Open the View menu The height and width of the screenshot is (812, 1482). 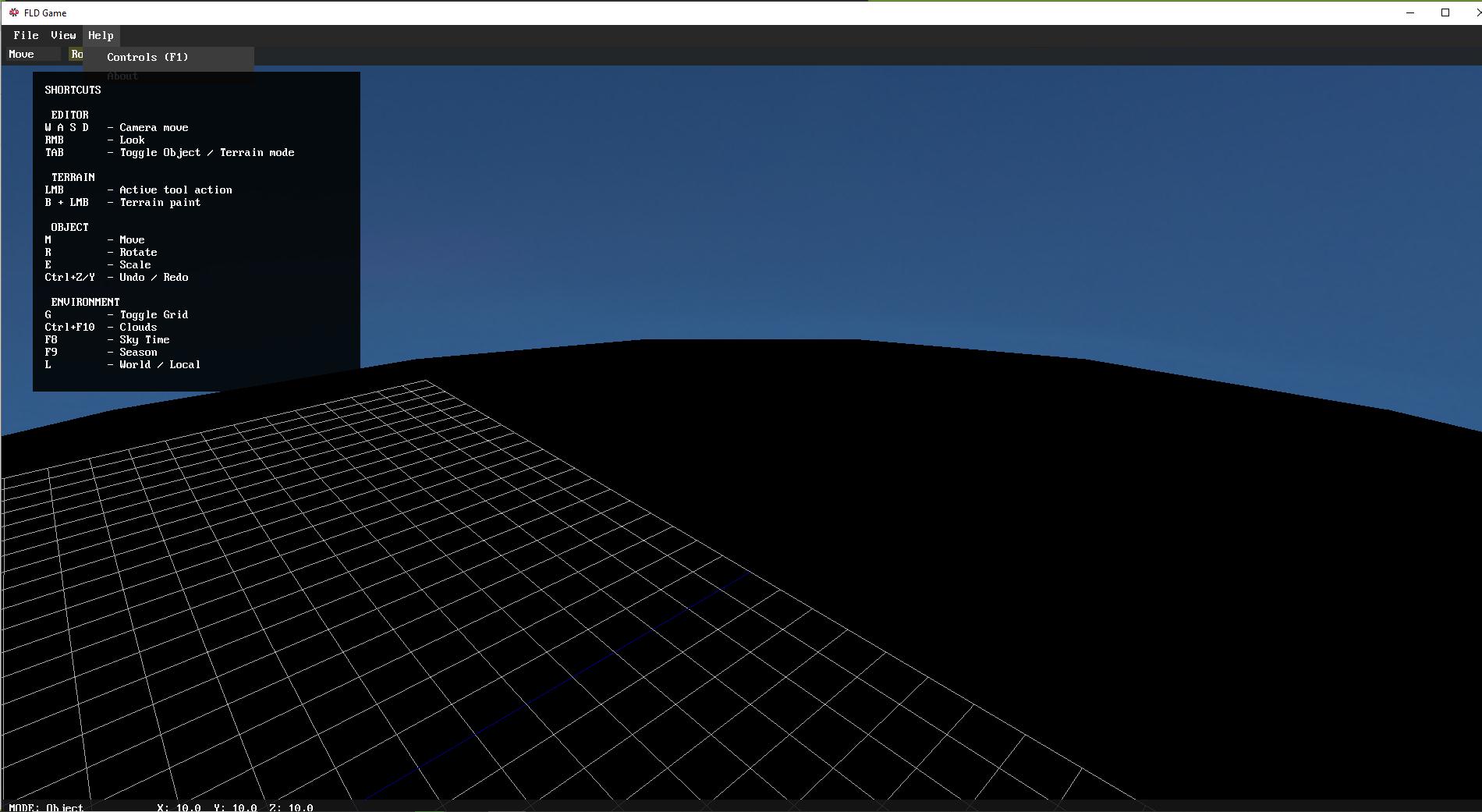coord(63,35)
